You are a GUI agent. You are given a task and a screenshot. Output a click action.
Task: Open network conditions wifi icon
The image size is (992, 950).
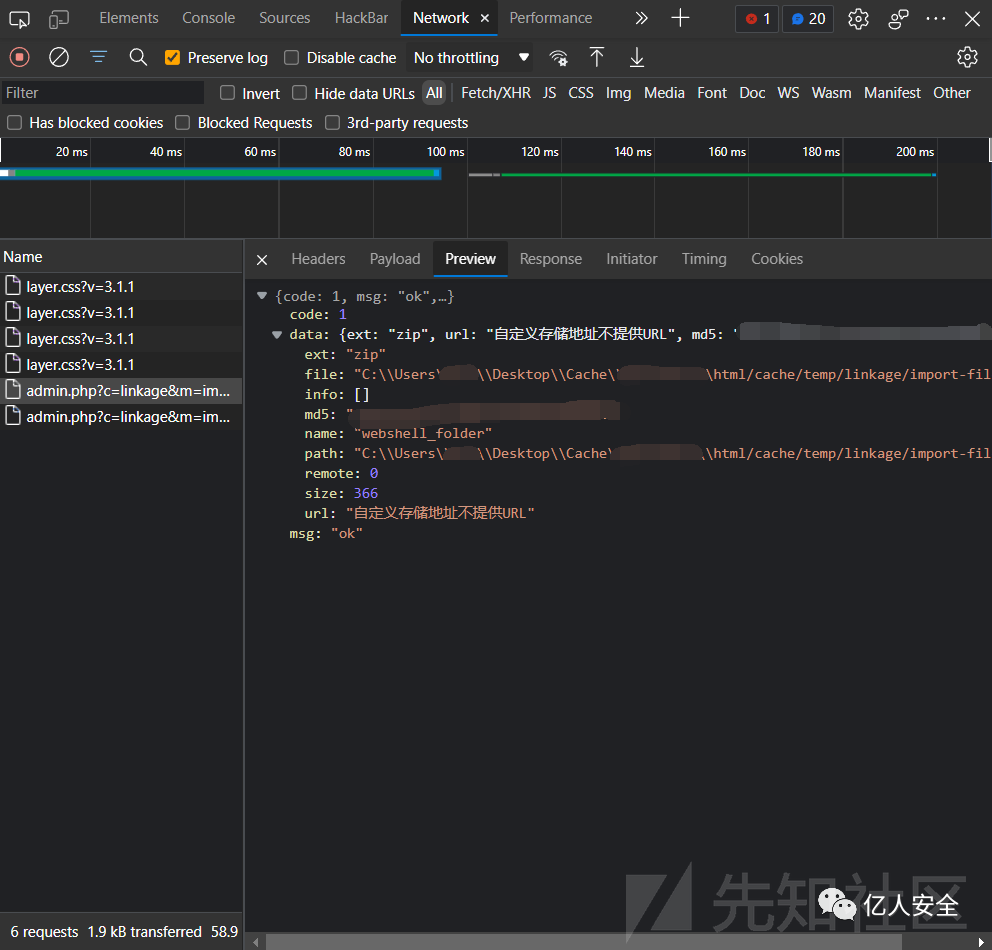(x=558, y=57)
